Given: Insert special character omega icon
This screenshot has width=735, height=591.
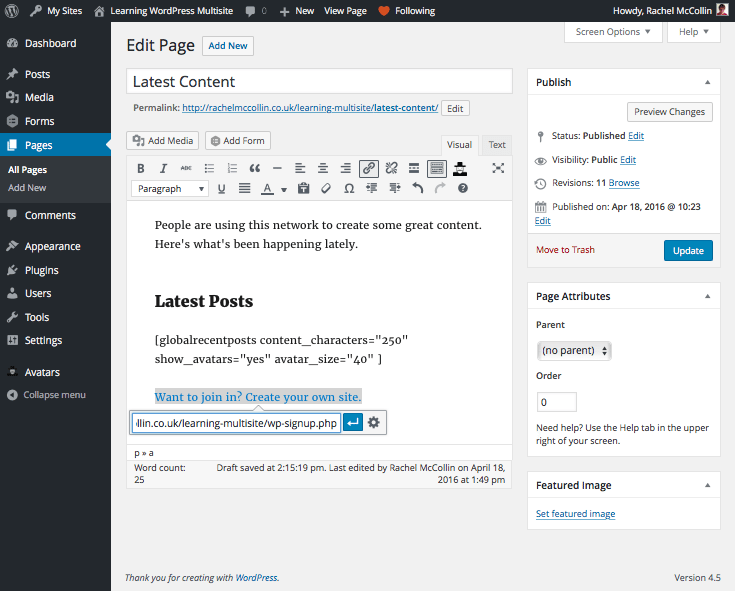Looking at the screenshot, I should tap(349, 188).
